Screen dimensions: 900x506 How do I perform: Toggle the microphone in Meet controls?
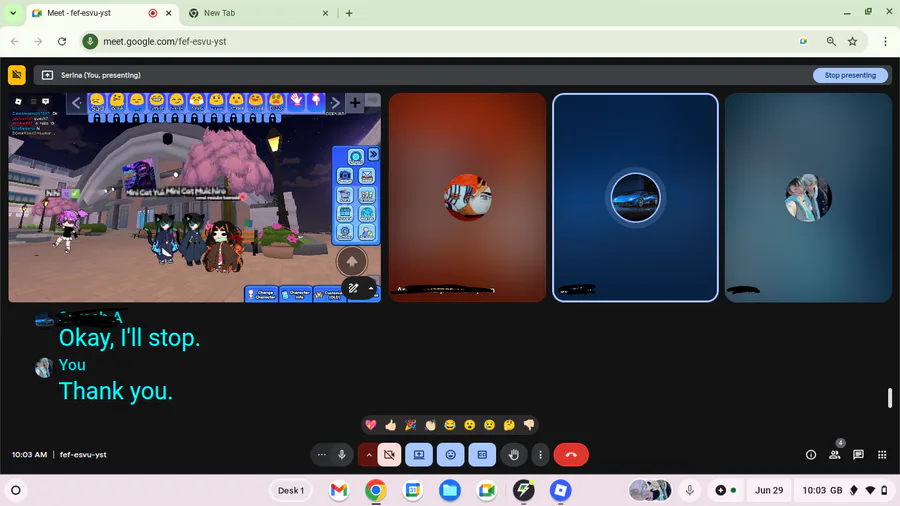[x=342, y=455]
